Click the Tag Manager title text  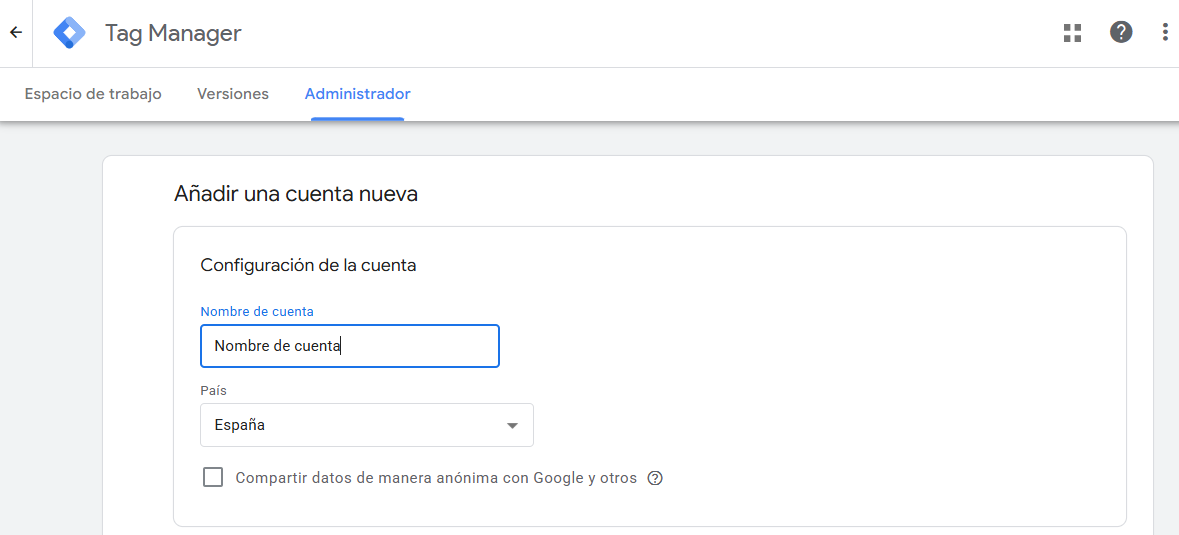click(x=173, y=33)
